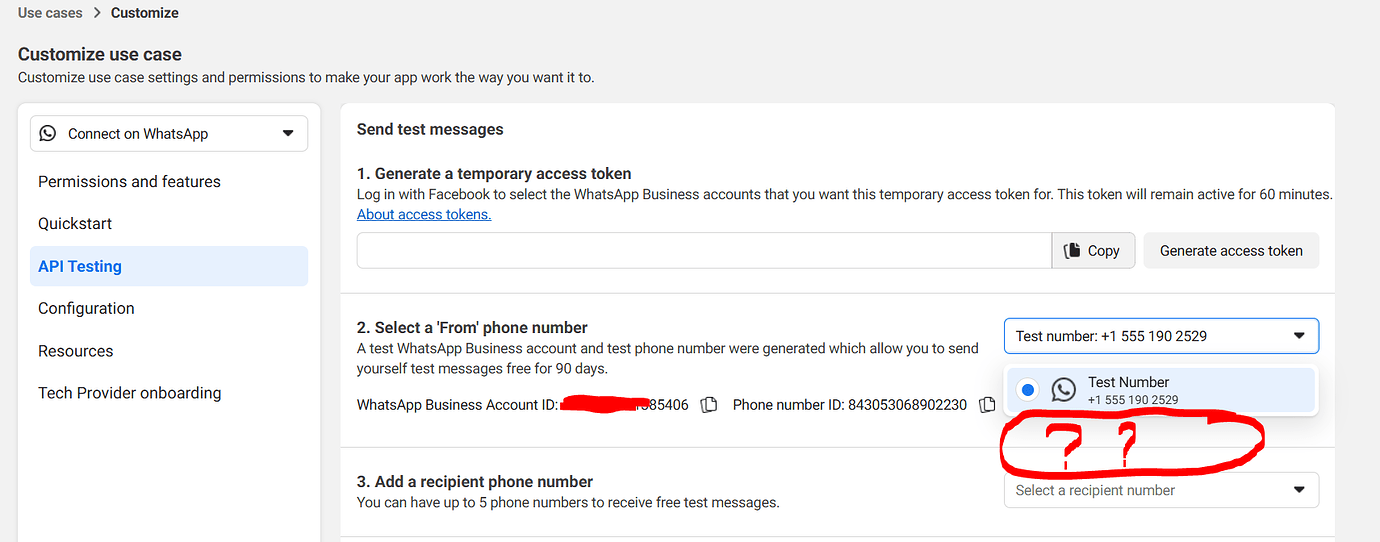The width and height of the screenshot is (1380, 542).
Task: Click the WhatsApp icon in the Test Number option
Action: point(1064,390)
